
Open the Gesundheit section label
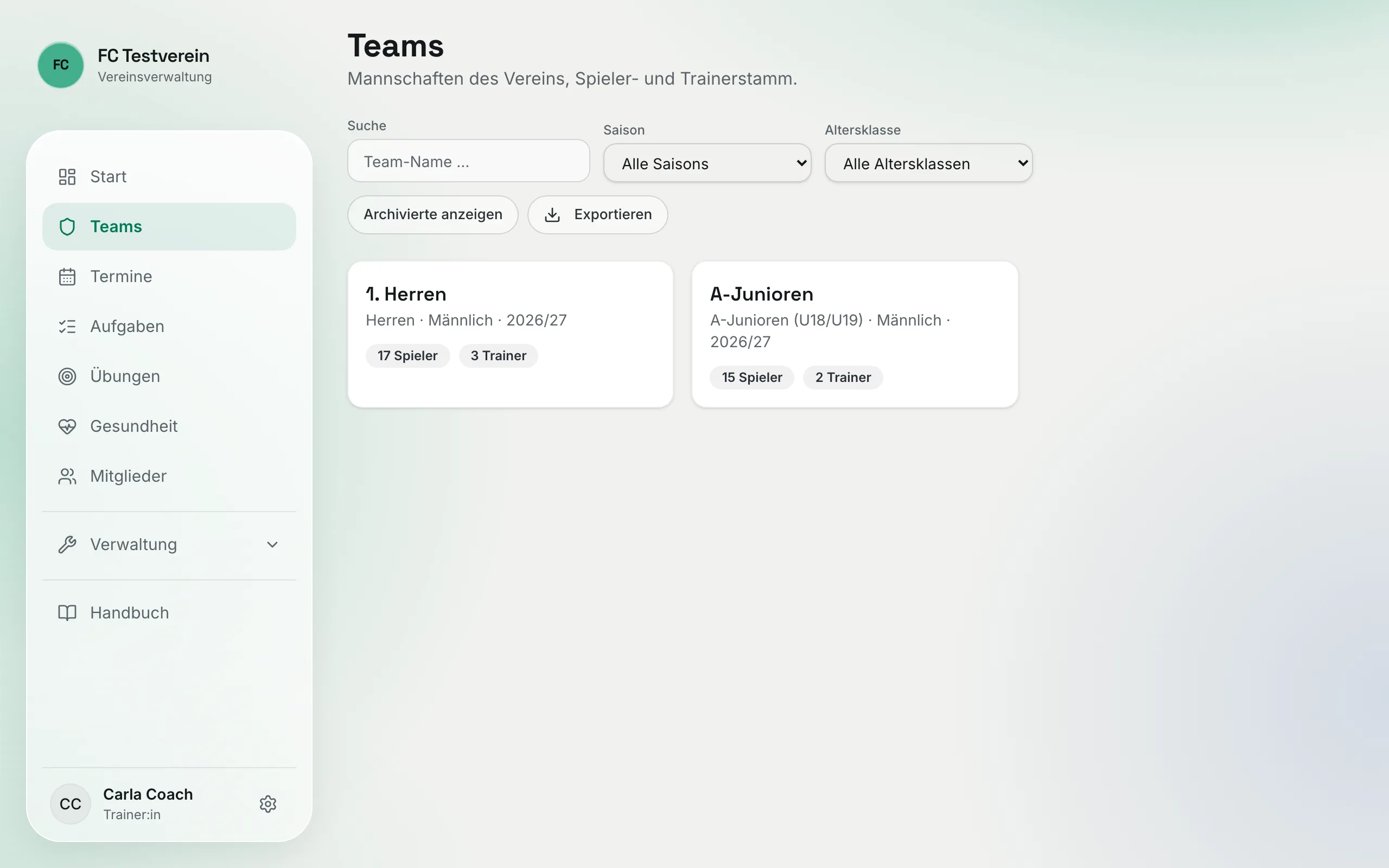(133, 426)
